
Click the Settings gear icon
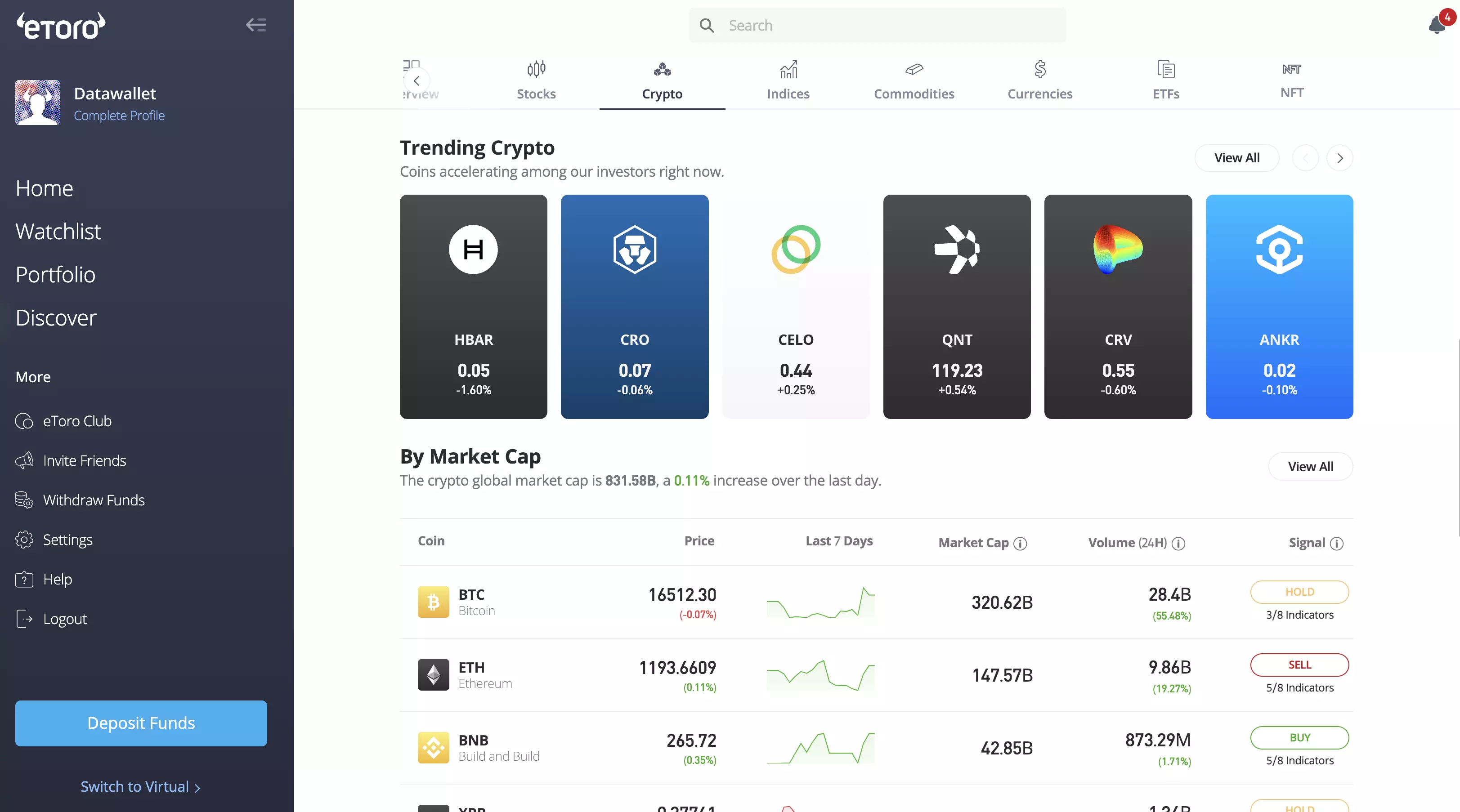[x=24, y=540]
